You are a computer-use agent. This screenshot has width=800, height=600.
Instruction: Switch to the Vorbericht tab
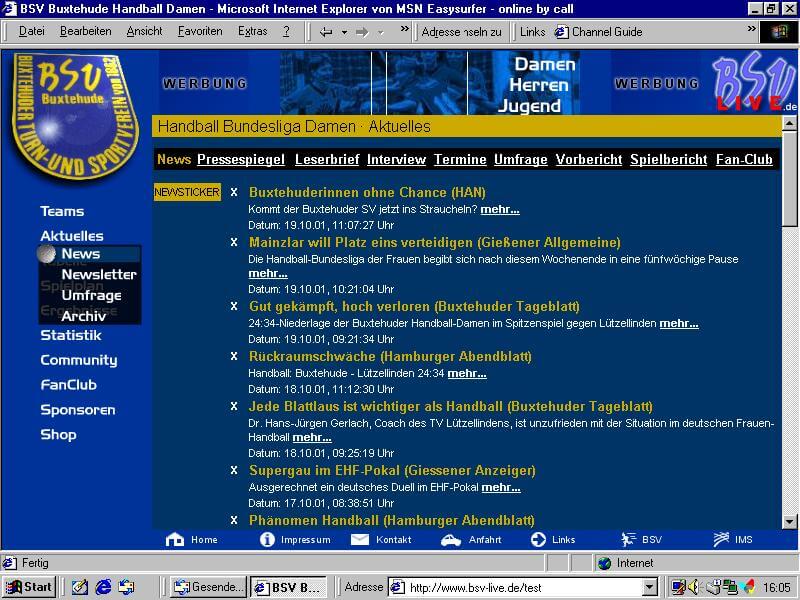tap(589, 160)
